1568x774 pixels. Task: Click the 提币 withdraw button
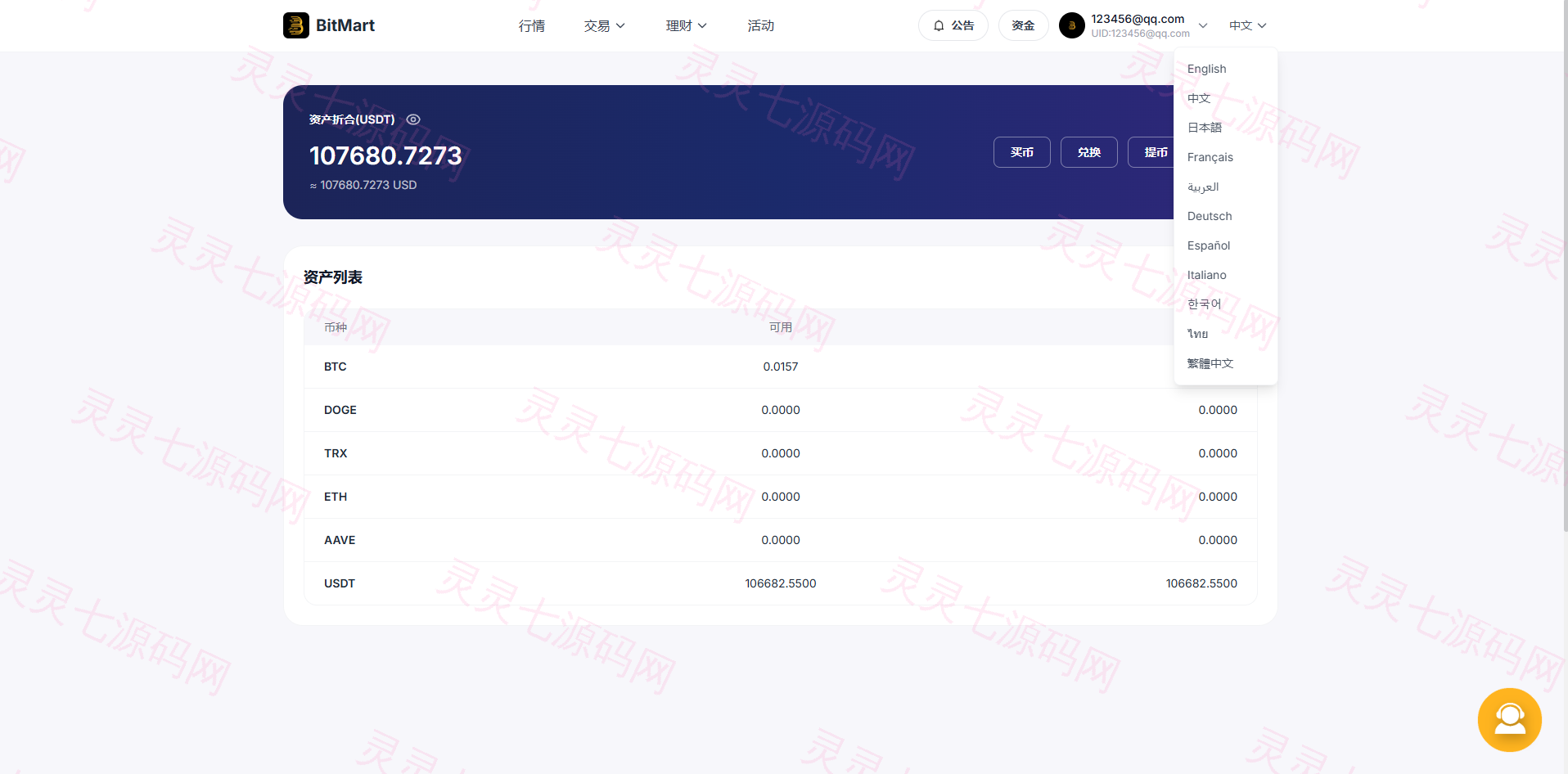click(x=1151, y=152)
